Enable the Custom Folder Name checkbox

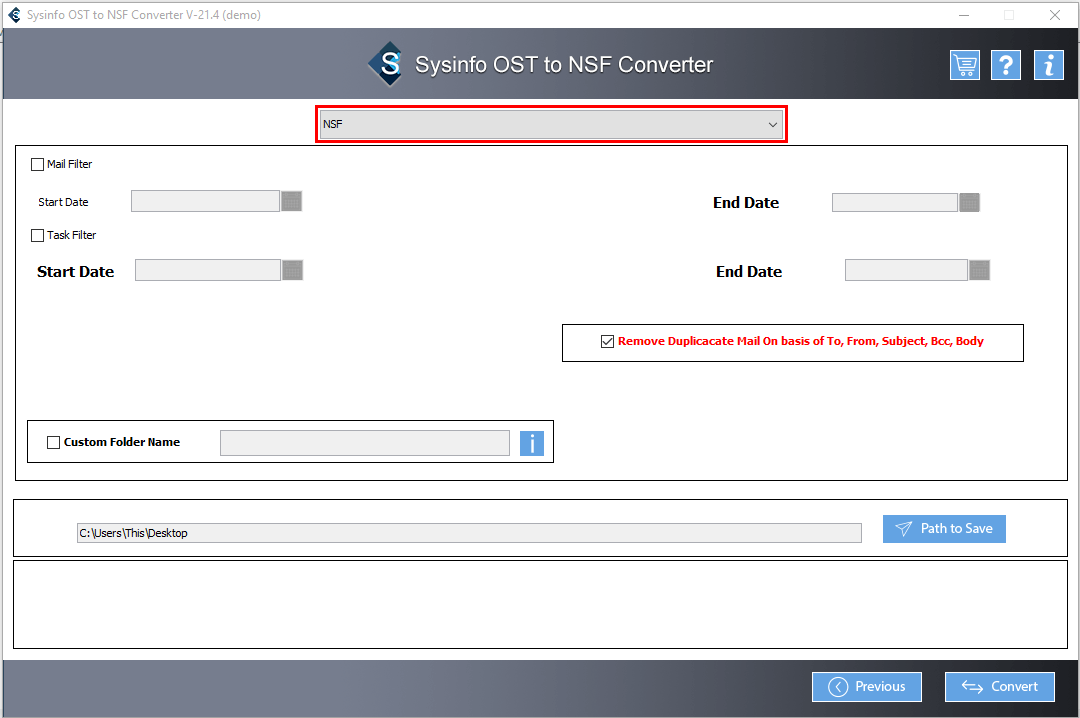[53, 442]
